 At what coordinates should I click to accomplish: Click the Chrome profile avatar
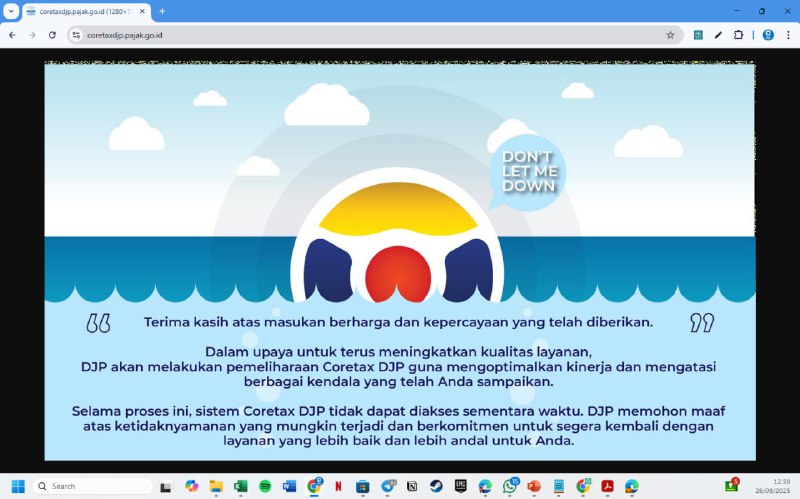[768, 34]
